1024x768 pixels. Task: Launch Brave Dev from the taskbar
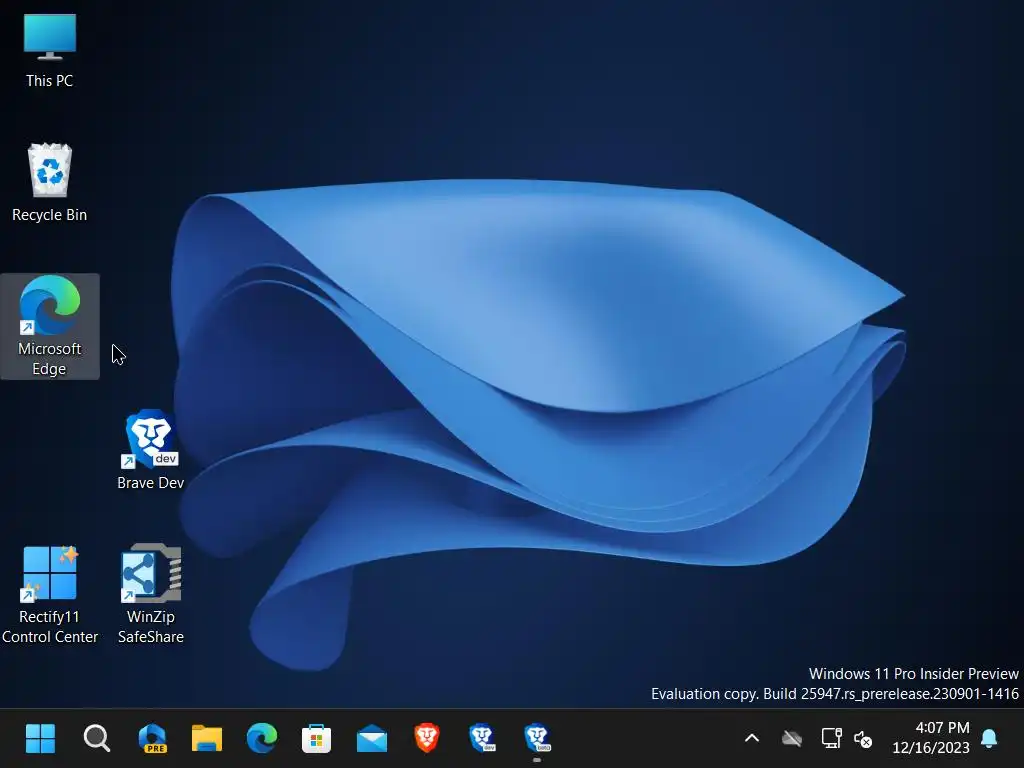click(x=482, y=739)
